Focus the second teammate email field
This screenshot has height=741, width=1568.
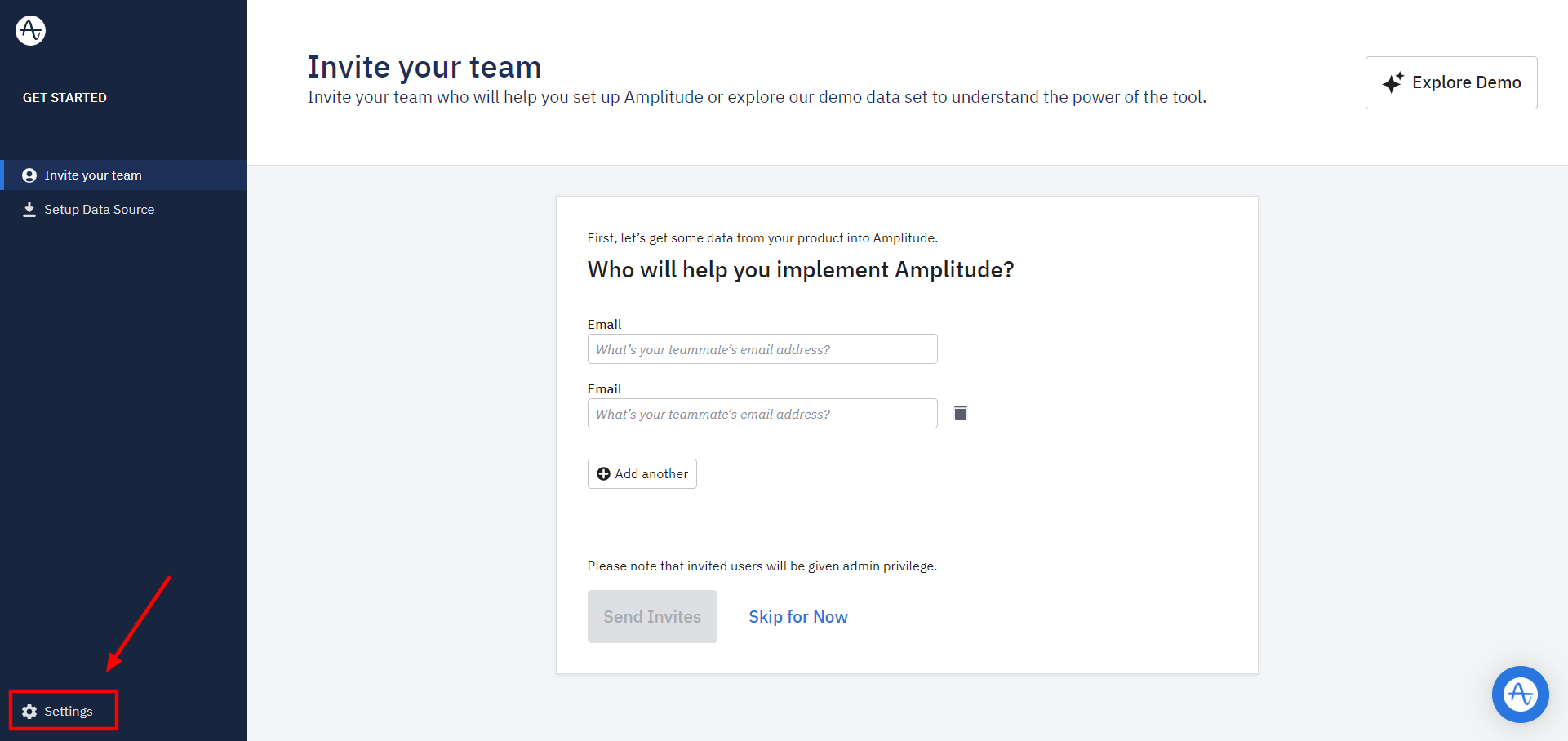coord(762,414)
